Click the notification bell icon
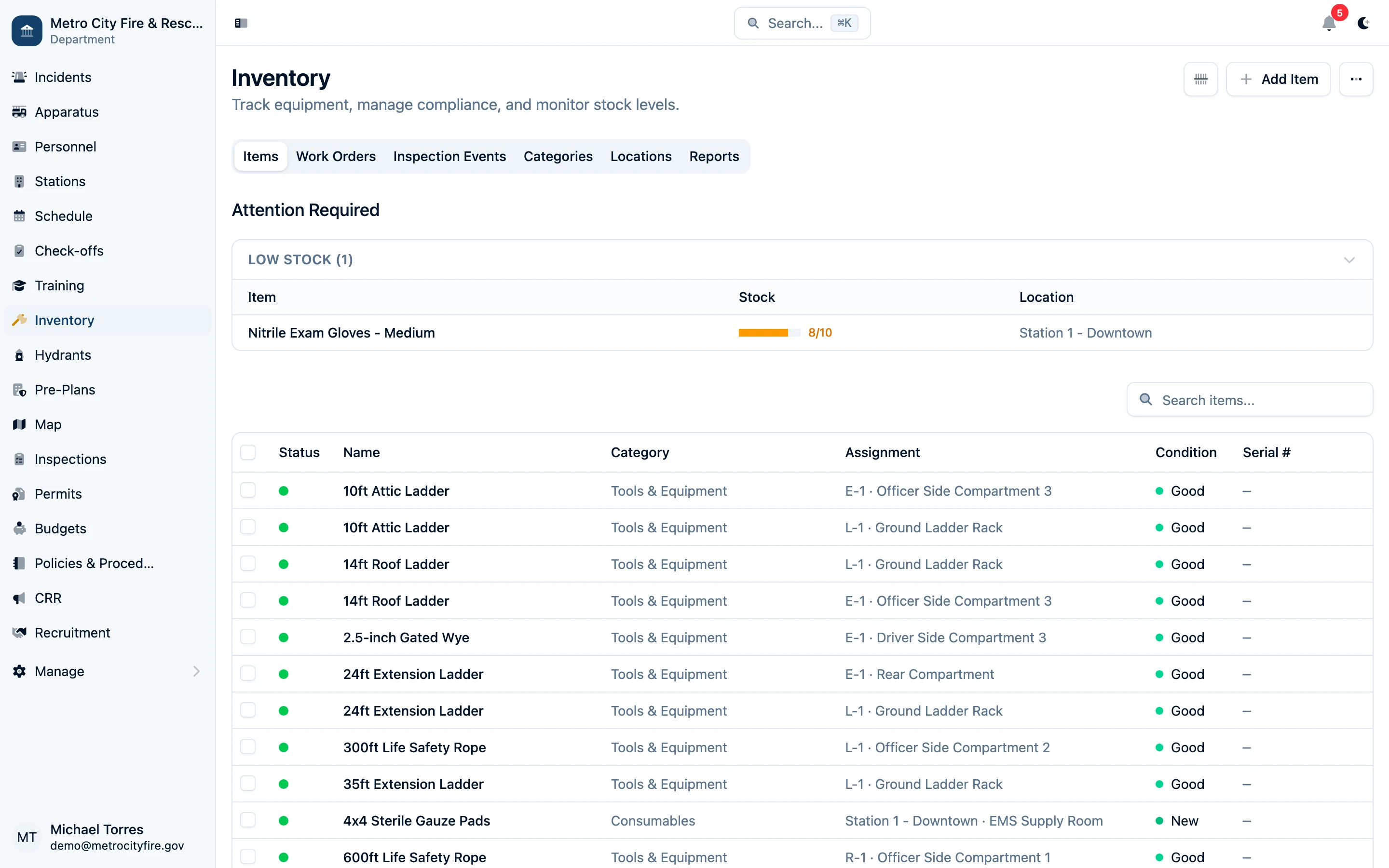 pos(1329,23)
